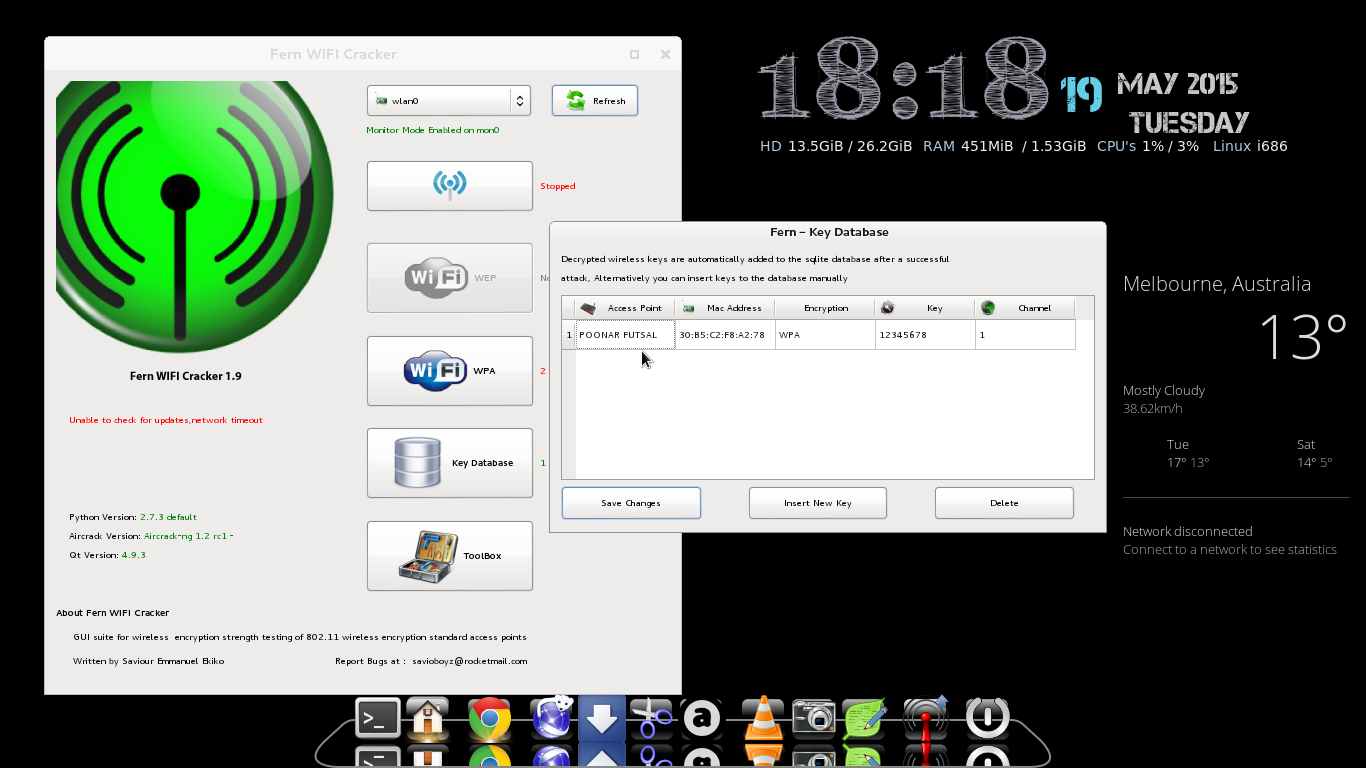Click the update timeout error message

point(166,420)
